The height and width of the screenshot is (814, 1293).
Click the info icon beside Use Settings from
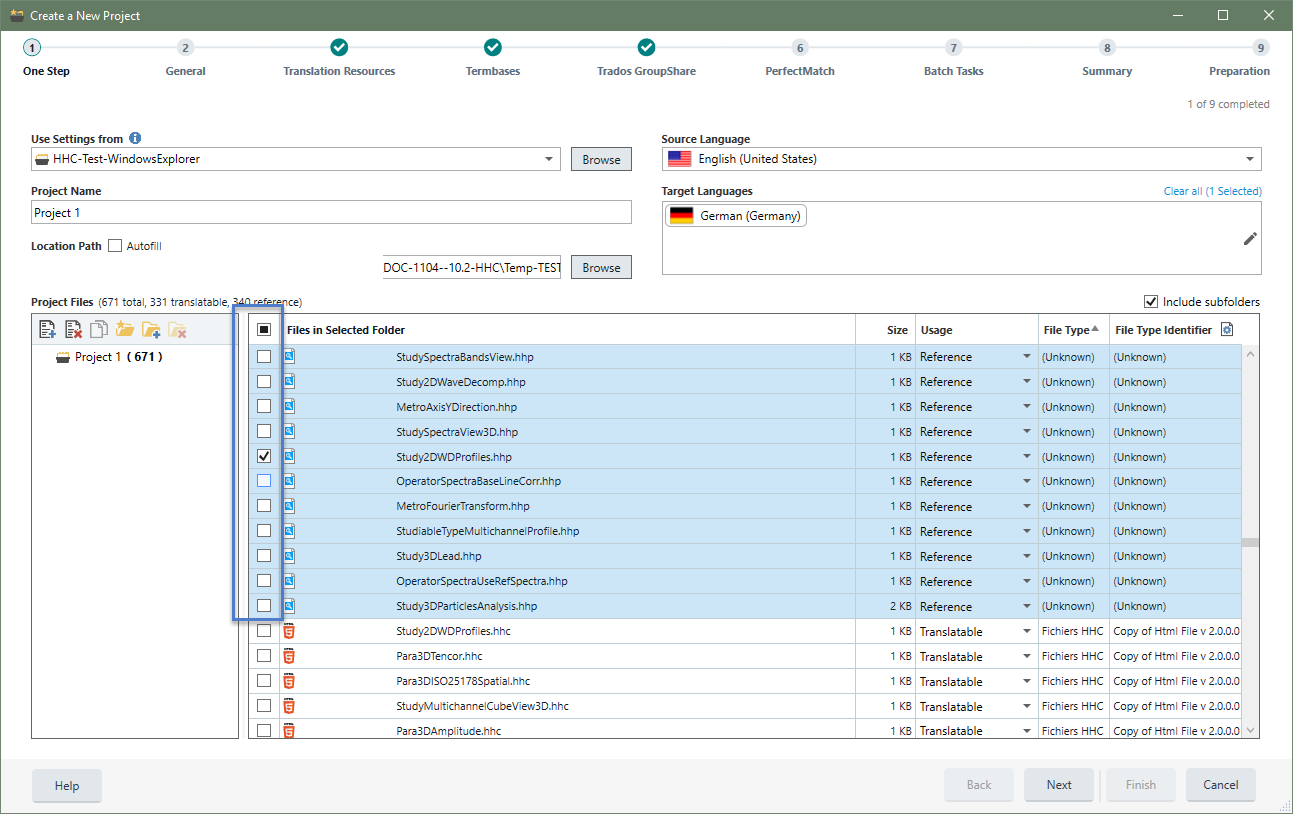135,139
